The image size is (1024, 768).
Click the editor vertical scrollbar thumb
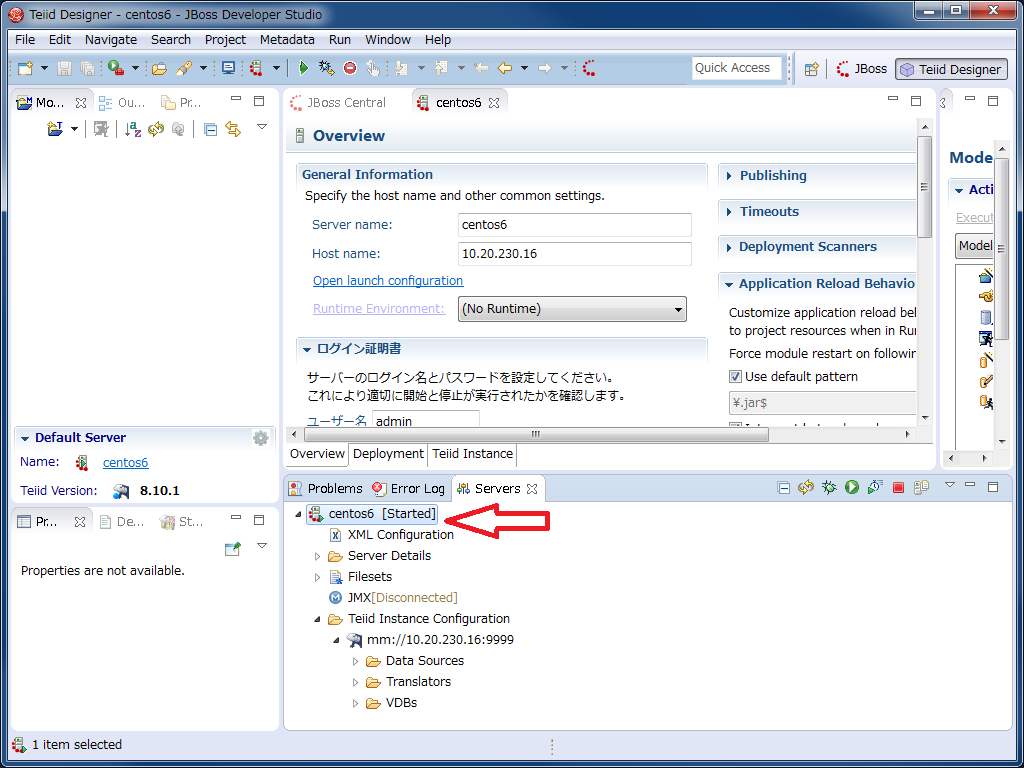(925, 187)
